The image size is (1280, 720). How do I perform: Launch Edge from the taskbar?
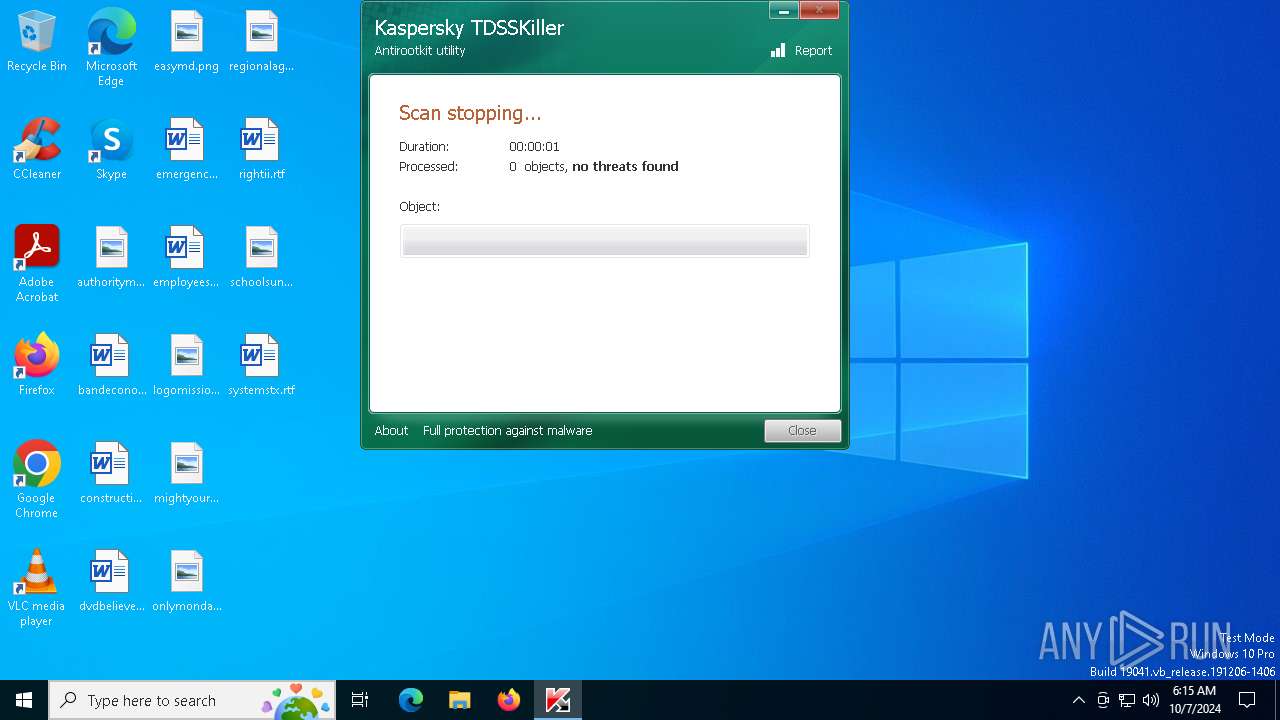pos(411,700)
